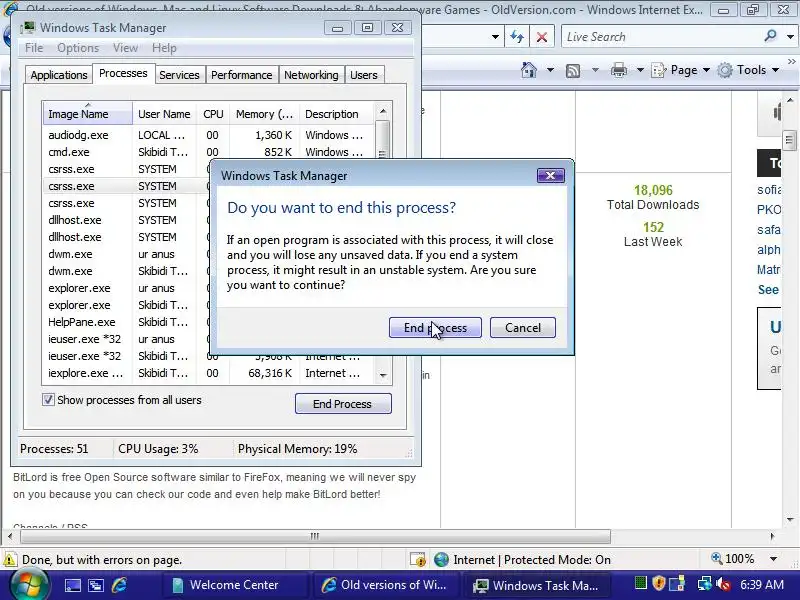Launch Internet Explorer from quick launch

click(x=119, y=585)
